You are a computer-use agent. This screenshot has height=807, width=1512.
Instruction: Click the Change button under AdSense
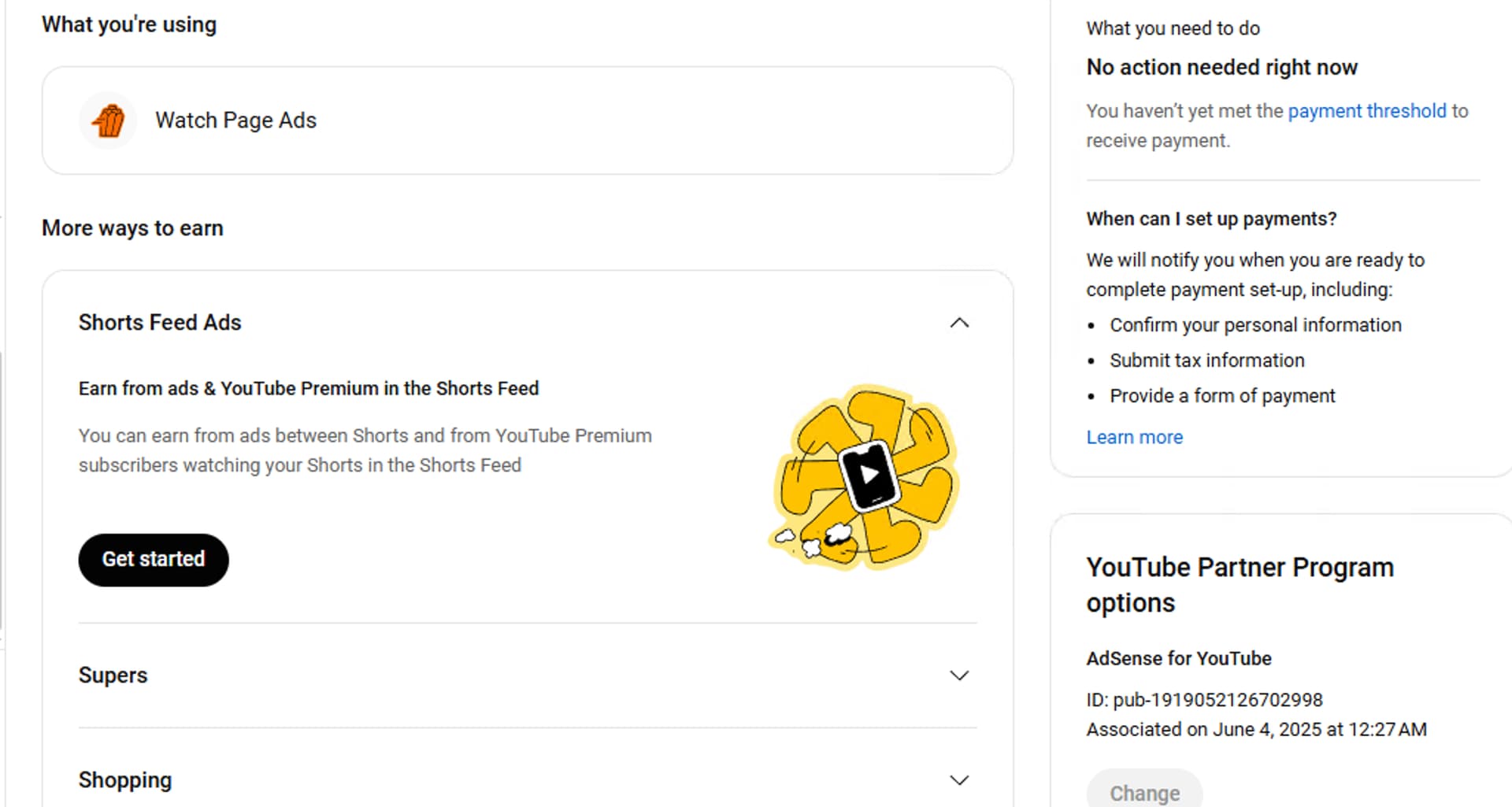[1144, 792]
